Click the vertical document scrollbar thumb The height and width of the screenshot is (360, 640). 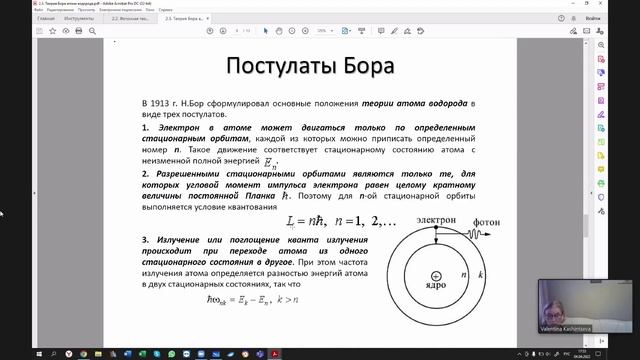point(586,226)
